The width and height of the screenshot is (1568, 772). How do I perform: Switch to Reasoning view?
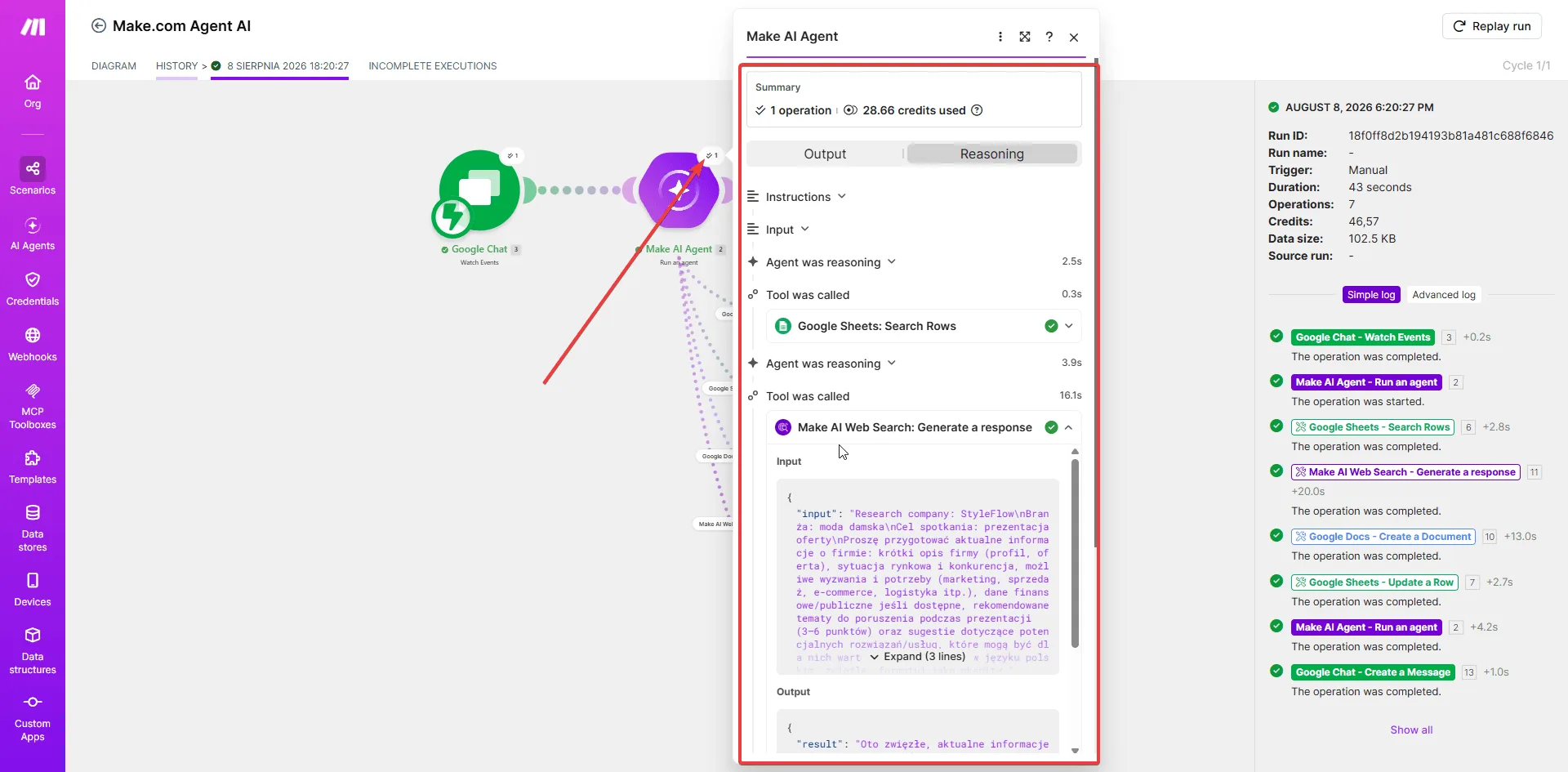point(991,154)
